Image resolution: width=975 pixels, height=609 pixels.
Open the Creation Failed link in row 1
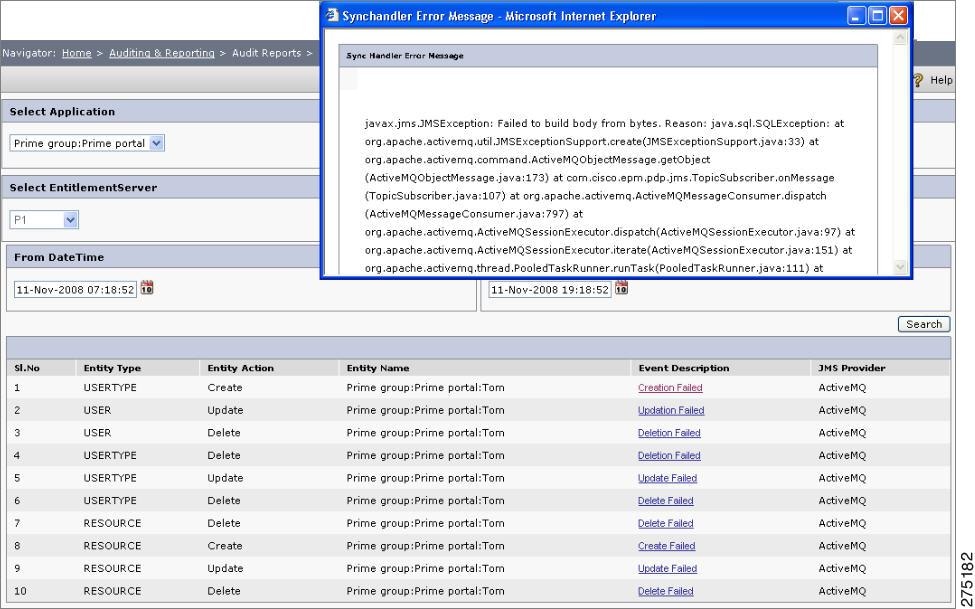[x=670, y=388]
